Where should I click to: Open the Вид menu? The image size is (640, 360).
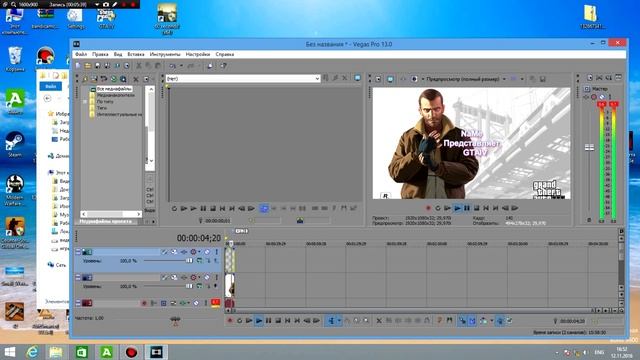tap(118, 54)
